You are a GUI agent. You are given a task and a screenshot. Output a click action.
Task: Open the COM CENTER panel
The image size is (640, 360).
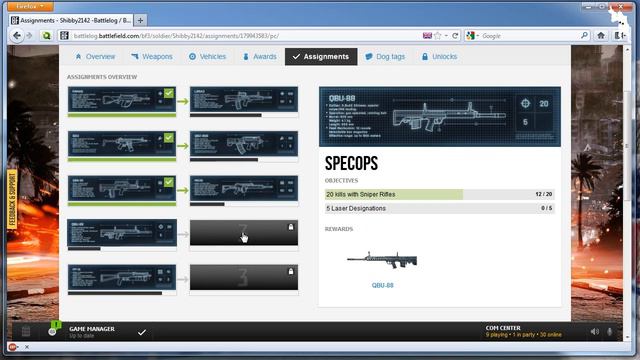tap(503, 328)
